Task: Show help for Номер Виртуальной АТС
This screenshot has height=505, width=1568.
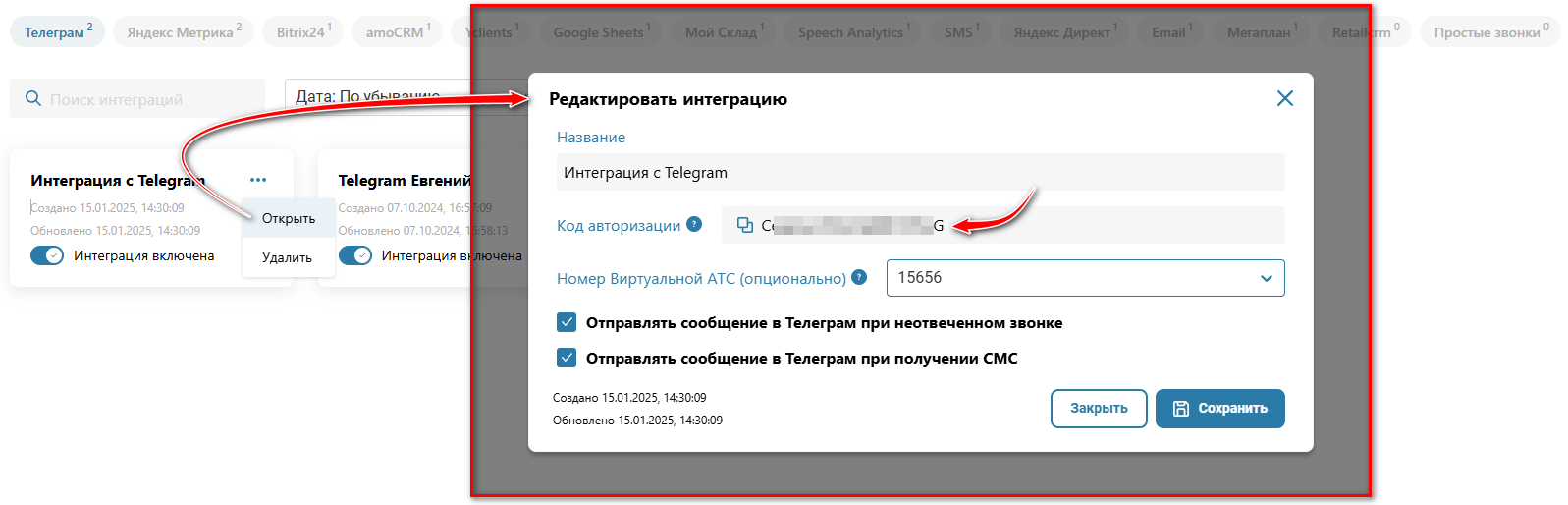Action: pyautogui.click(x=859, y=277)
